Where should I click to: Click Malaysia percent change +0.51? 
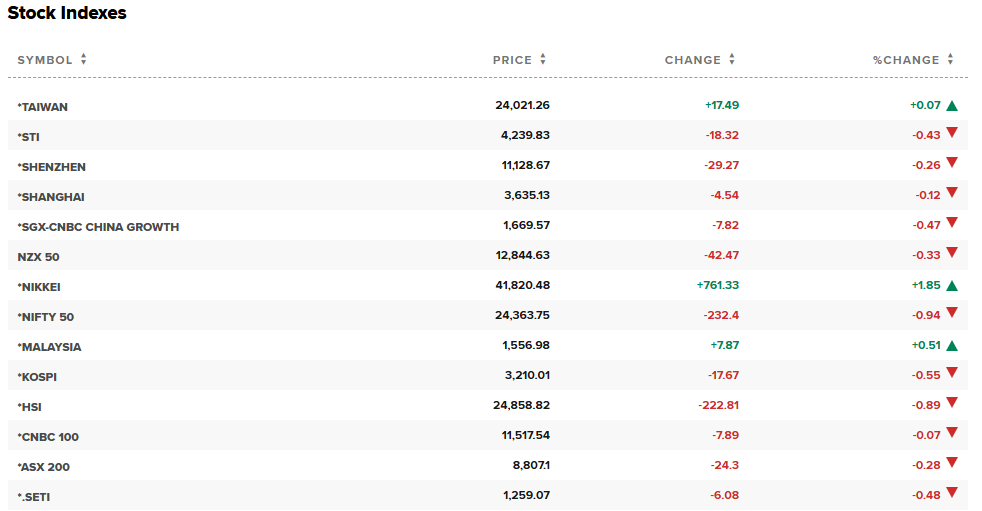click(926, 346)
